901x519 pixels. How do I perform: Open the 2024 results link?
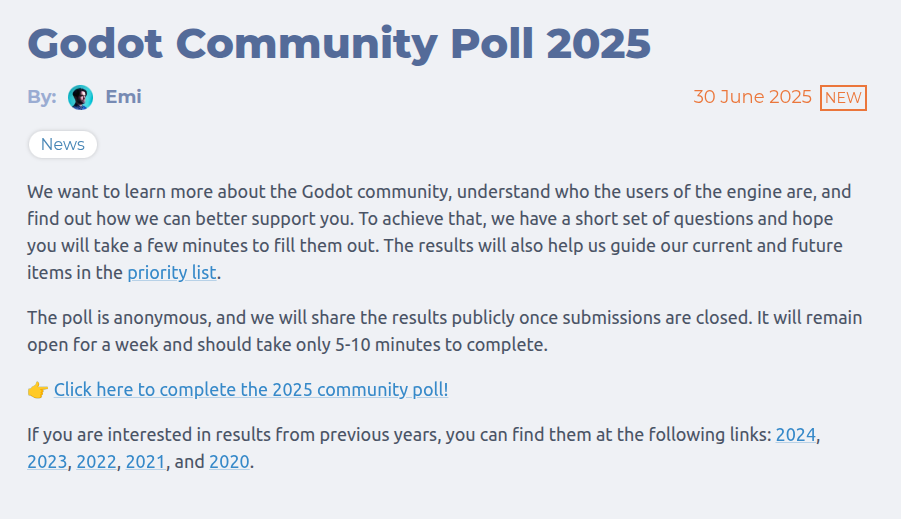click(796, 435)
